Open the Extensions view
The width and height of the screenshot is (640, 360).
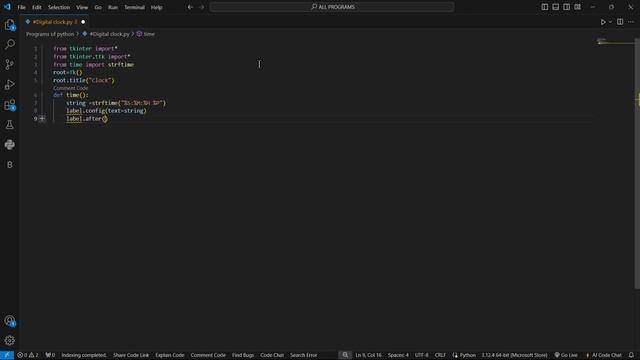(10, 104)
